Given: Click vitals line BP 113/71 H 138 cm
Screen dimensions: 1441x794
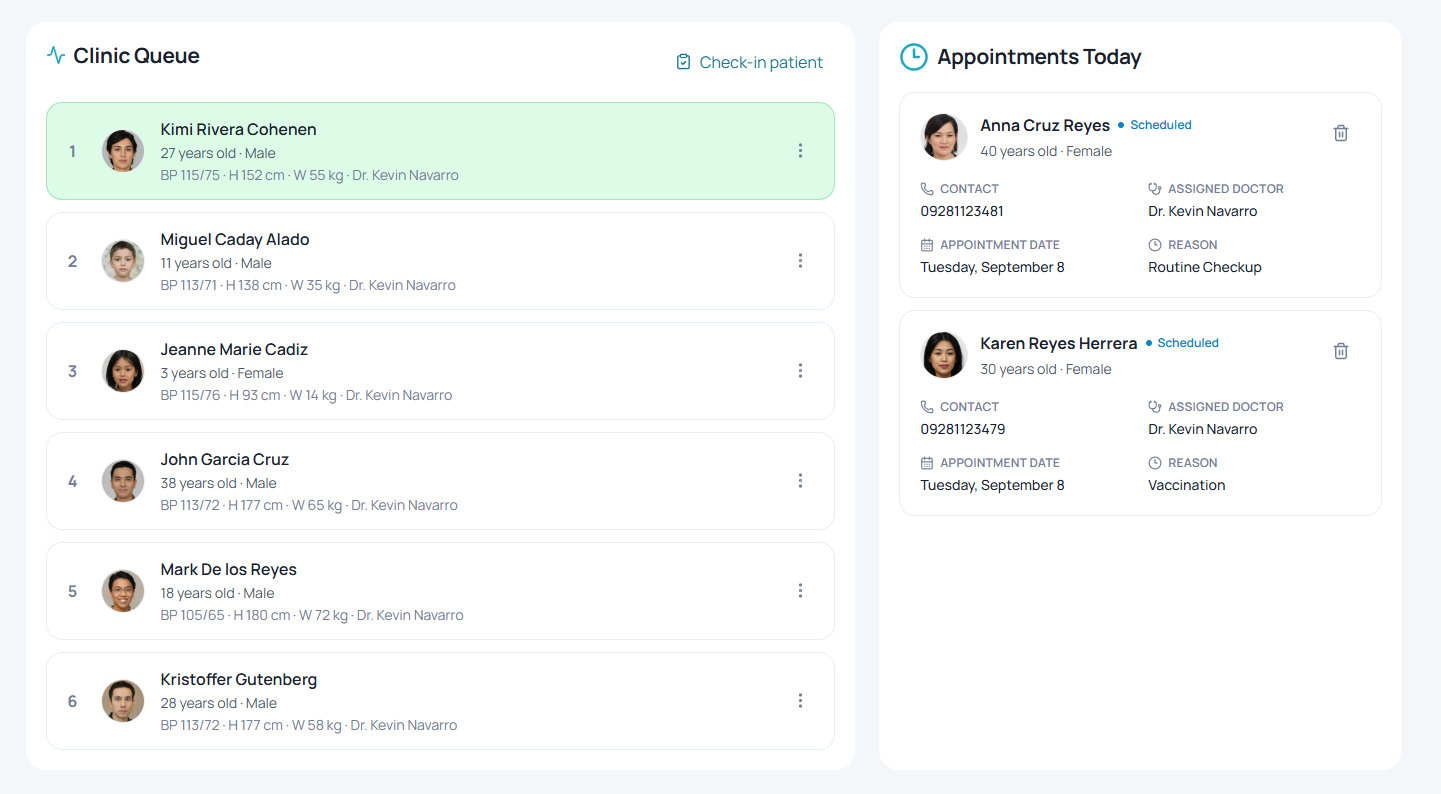Looking at the screenshot, I should (308, 285).
